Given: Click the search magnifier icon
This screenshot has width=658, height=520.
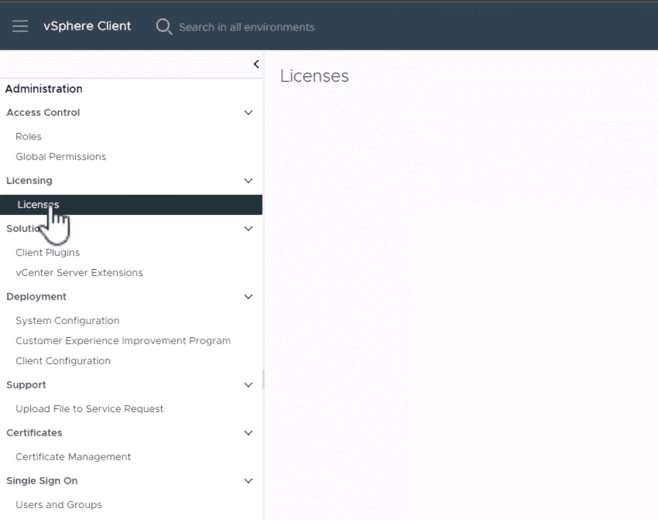Looking at the screenshot, I should [164, 26].
